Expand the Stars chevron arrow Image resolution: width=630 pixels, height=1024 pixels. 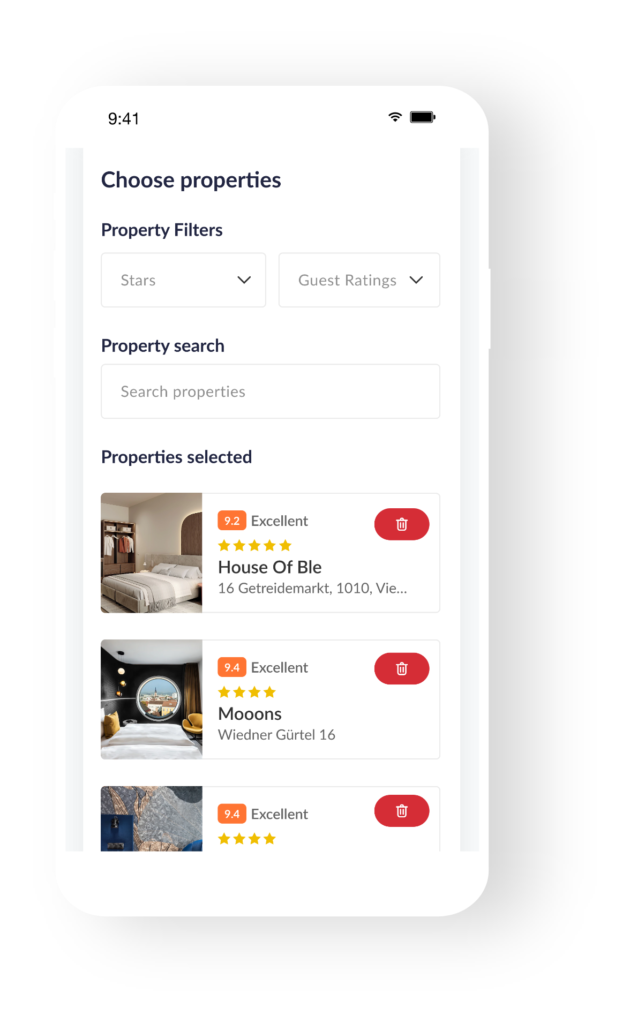244,280
